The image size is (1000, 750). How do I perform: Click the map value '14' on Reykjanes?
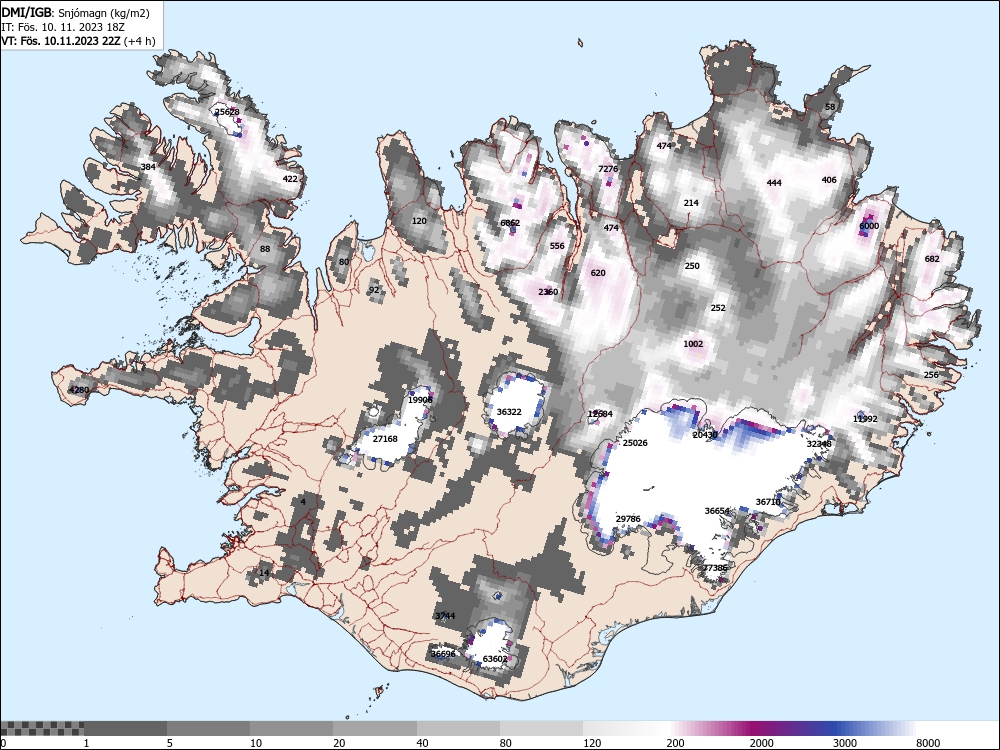264,573
